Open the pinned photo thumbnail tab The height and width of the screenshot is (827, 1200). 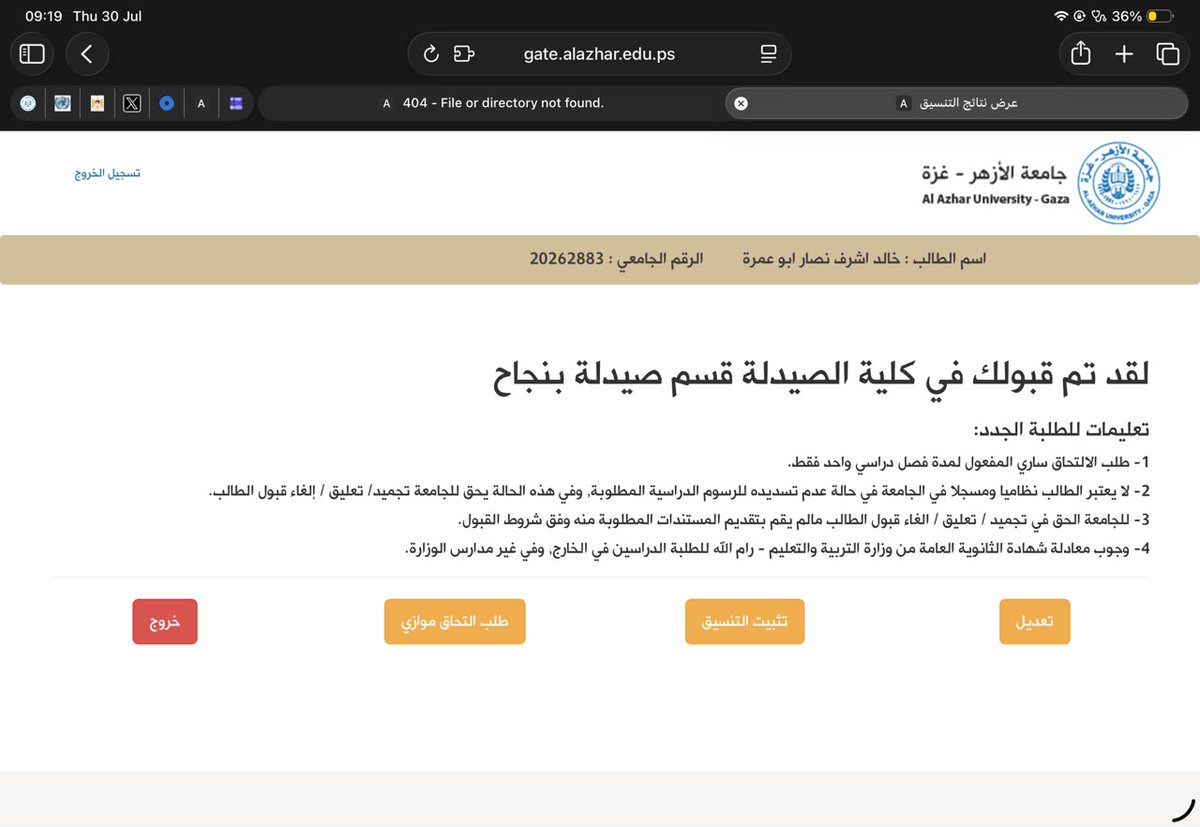click(x=97, y=103)
